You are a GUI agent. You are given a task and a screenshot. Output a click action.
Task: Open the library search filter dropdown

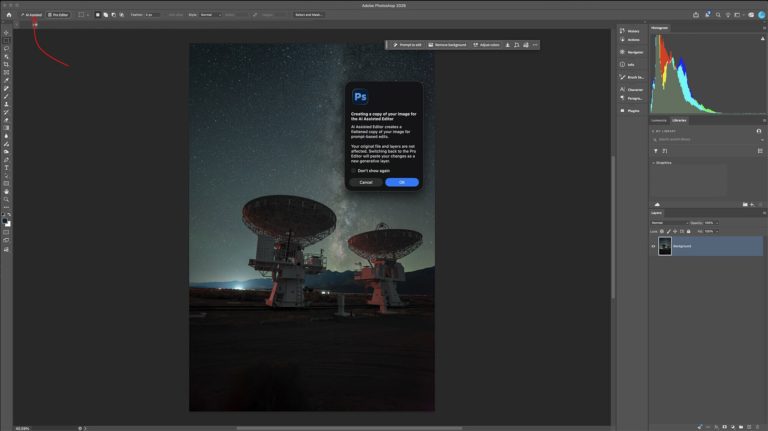tap(762, 140)
